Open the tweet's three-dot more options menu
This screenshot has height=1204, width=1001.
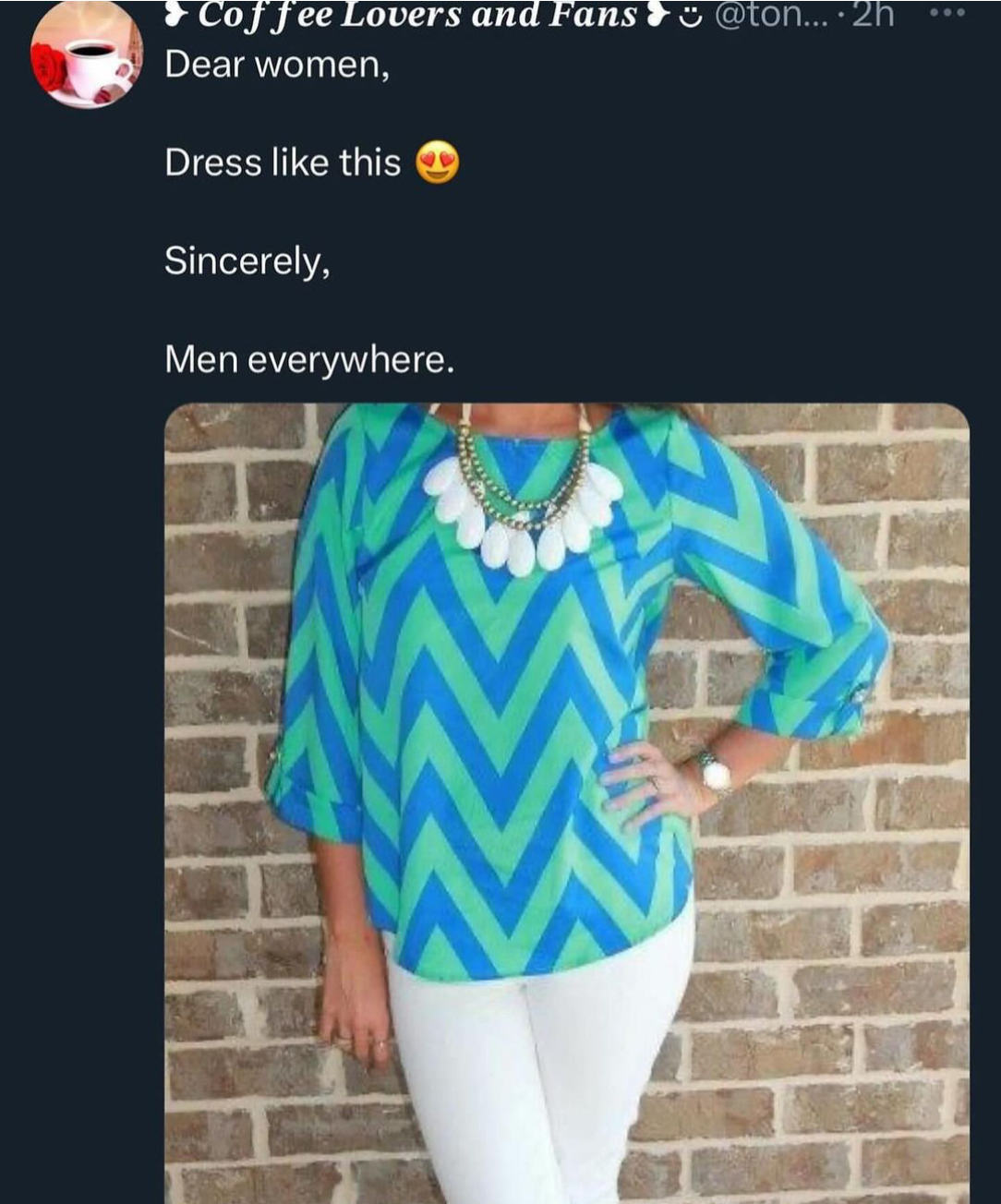948,14
